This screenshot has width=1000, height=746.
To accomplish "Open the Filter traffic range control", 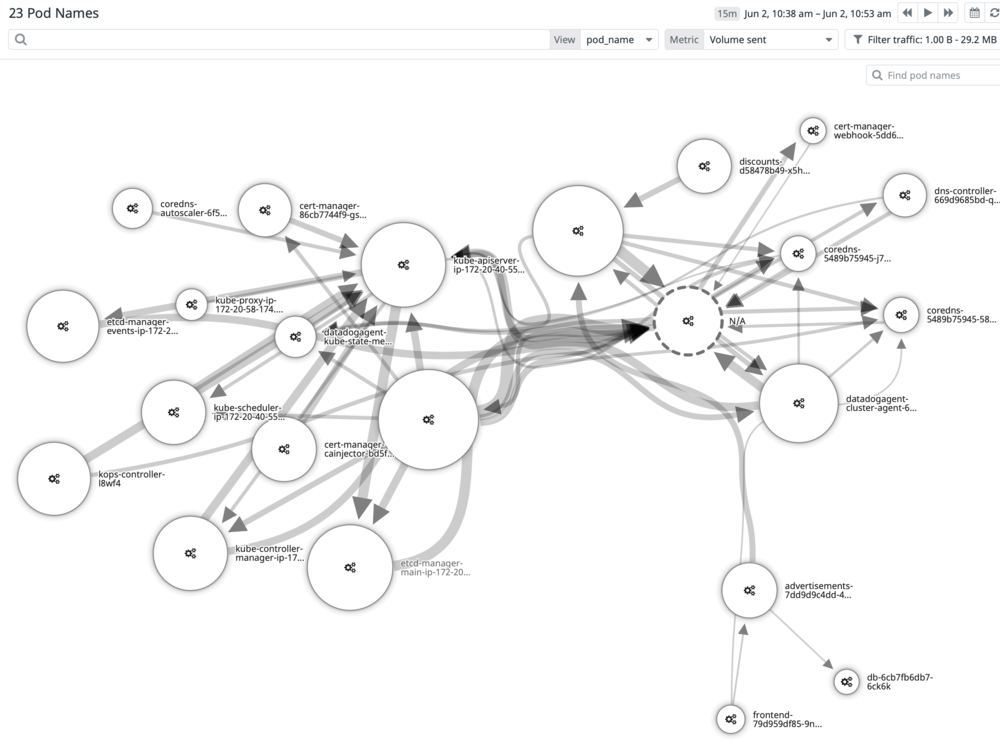I will [x=925, y=39].
